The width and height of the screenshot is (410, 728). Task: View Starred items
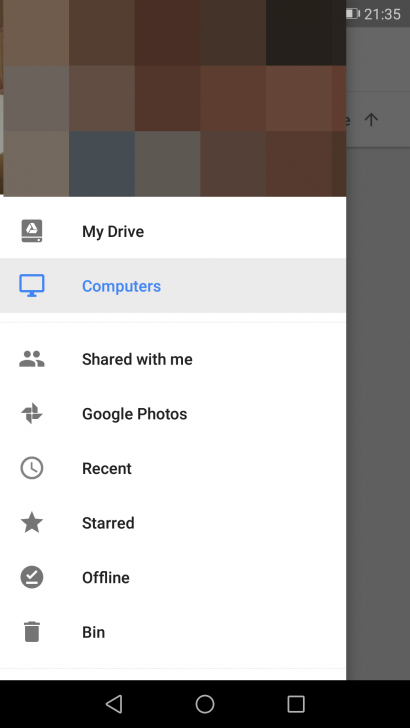click(173, 523)
